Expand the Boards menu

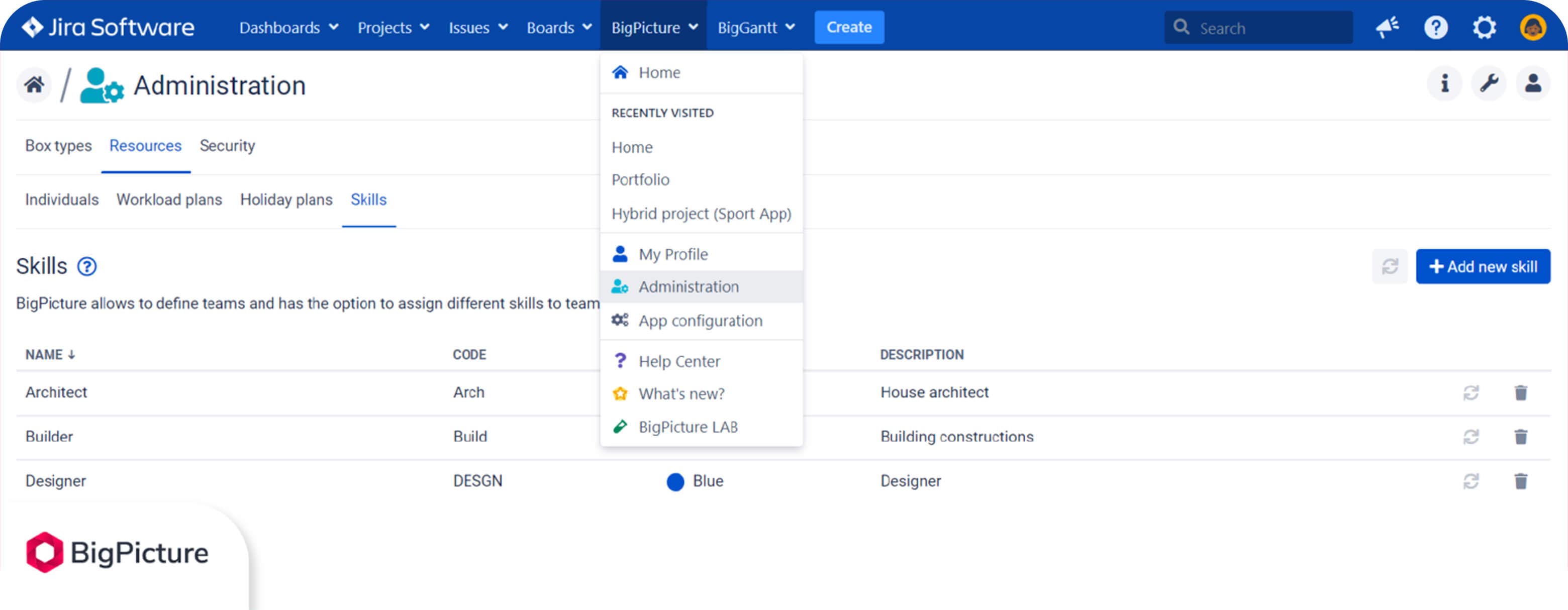tap(559, 28)
